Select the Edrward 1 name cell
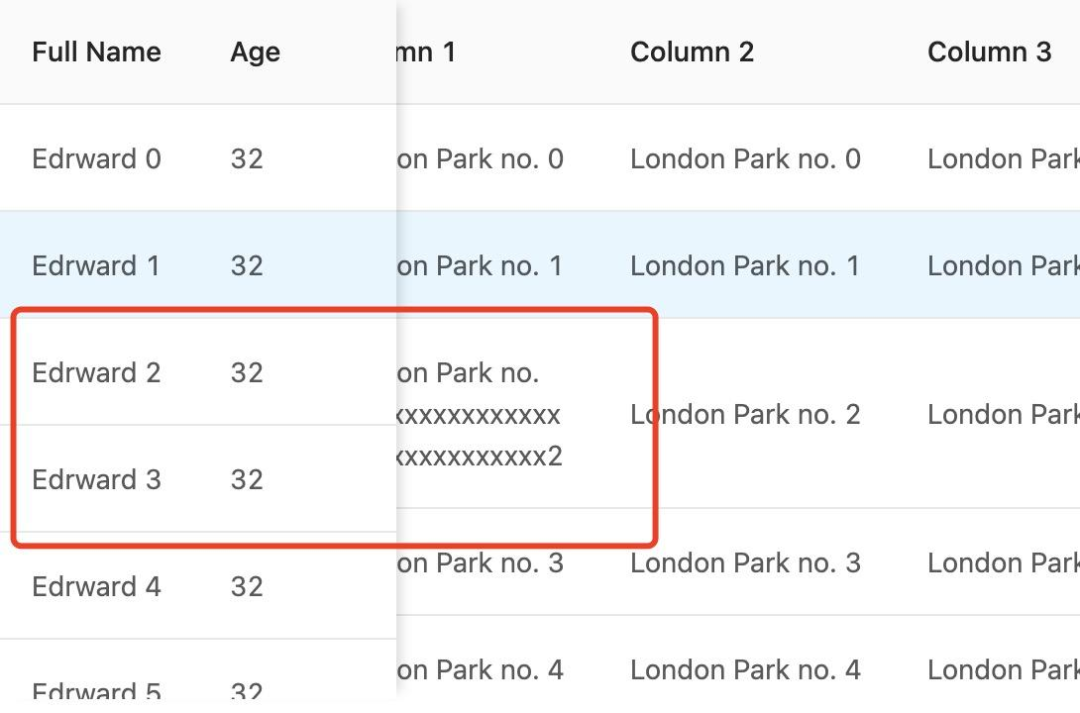The height and width of the screenshot is (713, 1080). tap(96, 266)
